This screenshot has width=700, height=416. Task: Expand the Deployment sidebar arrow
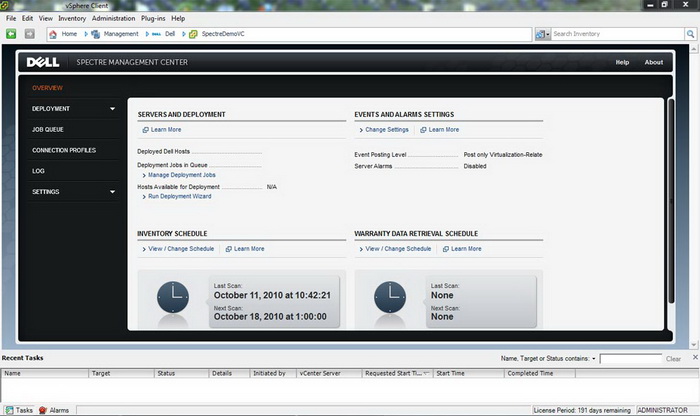click(x=112, y=108)
